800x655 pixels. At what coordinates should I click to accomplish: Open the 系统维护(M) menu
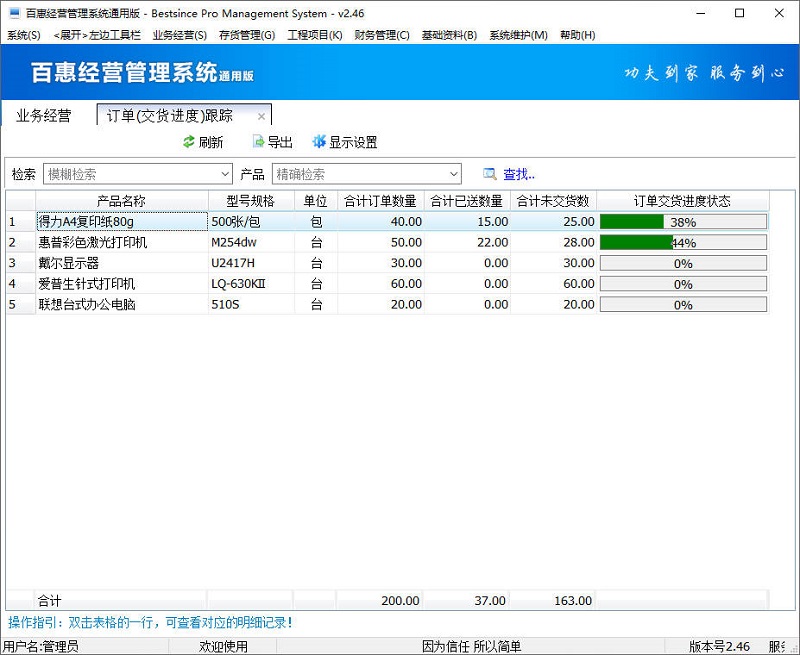[518, 35]
